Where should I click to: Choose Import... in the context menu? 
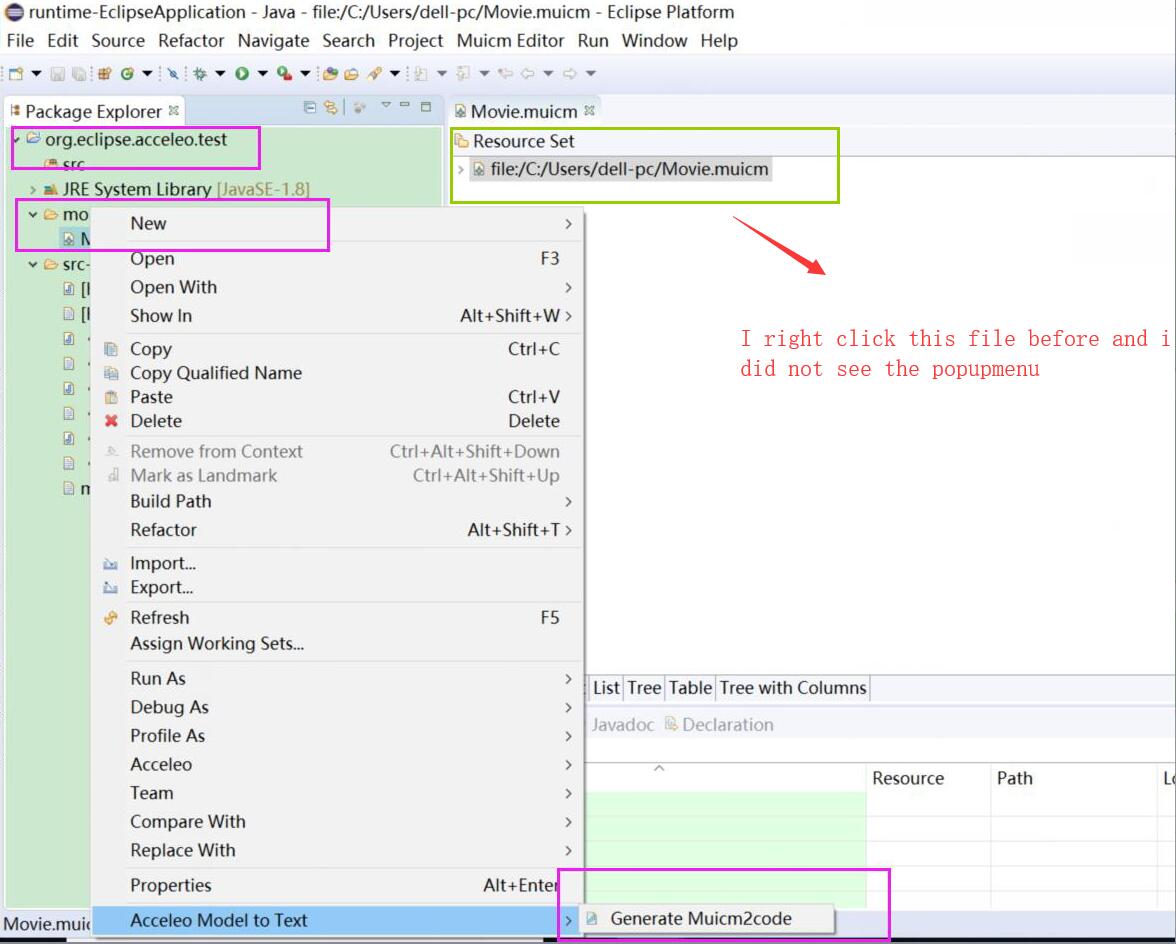(337, 563)
